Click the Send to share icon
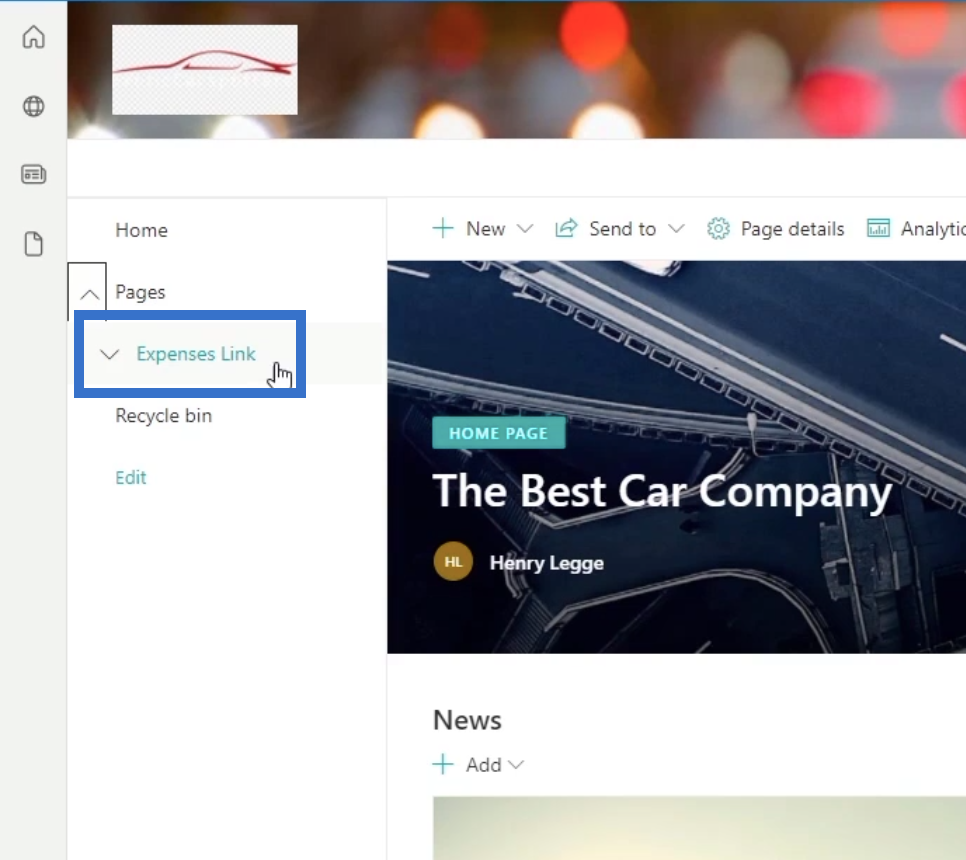The width and height of the screenshot is (966, 860). click(566, 229)
